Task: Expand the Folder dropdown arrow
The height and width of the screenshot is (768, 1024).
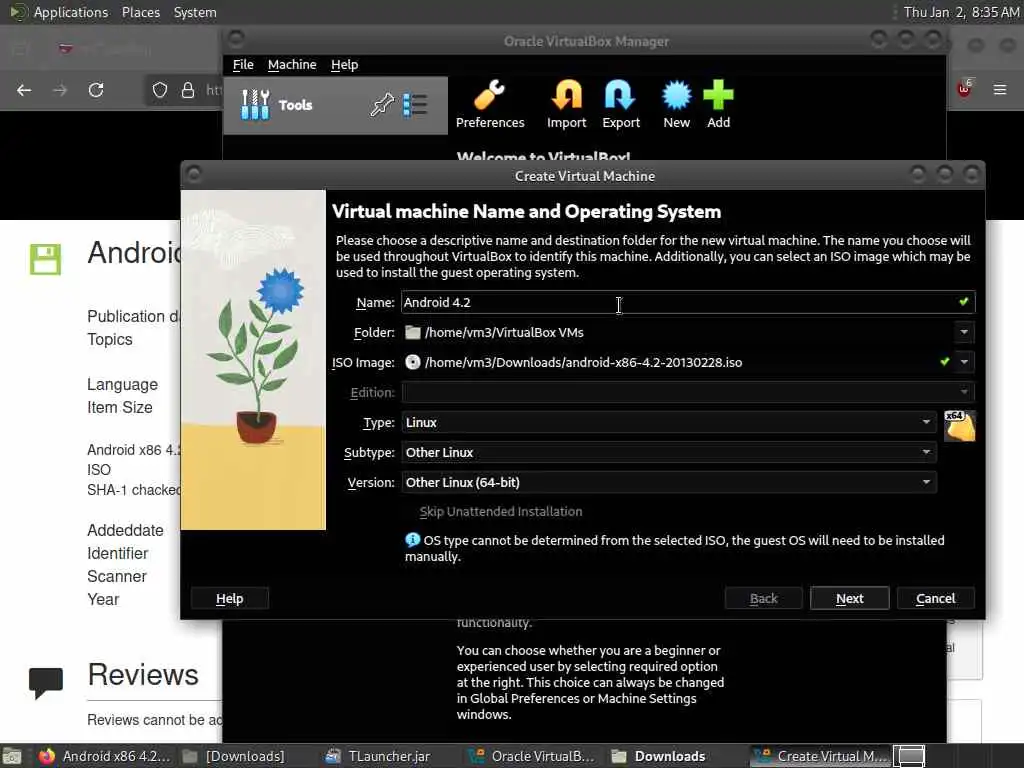Action: click(964, 332)
